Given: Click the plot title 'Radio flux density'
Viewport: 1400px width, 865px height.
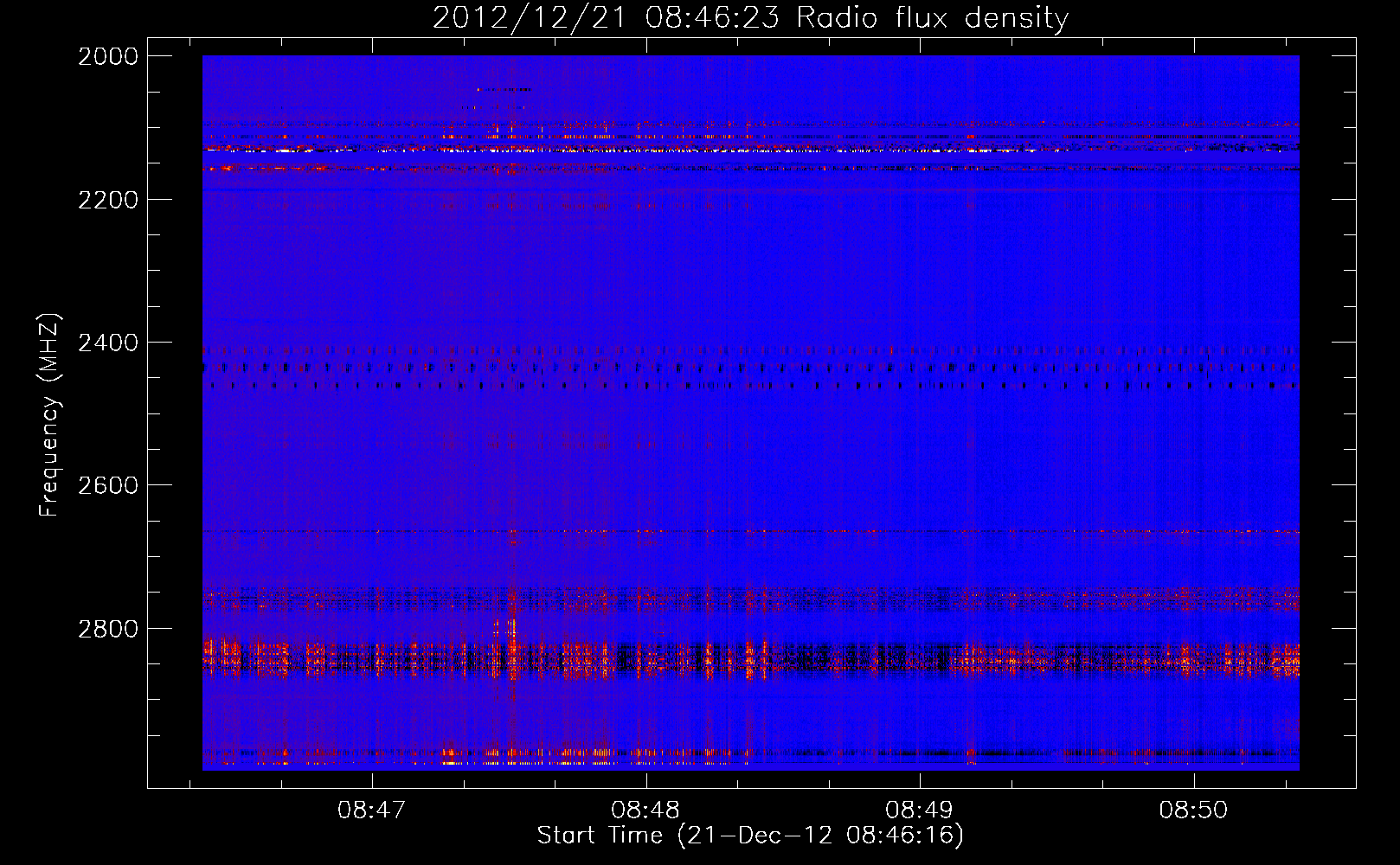Looking at the screenshot, I should (932, 17).
